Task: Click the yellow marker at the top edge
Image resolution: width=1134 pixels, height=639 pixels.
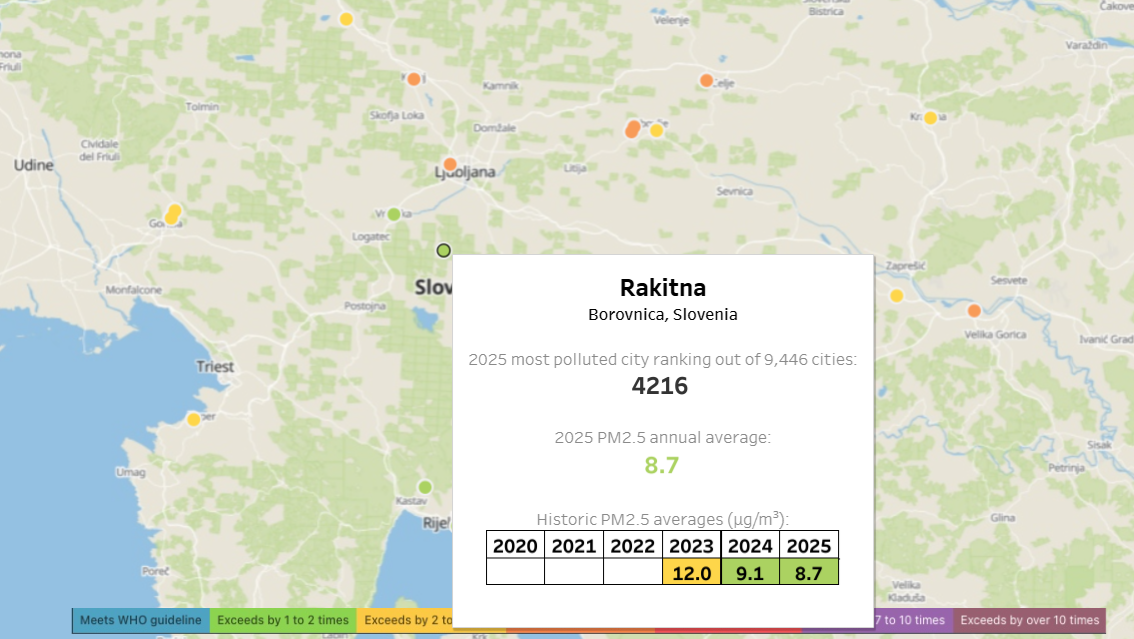Action: point(346,19)
